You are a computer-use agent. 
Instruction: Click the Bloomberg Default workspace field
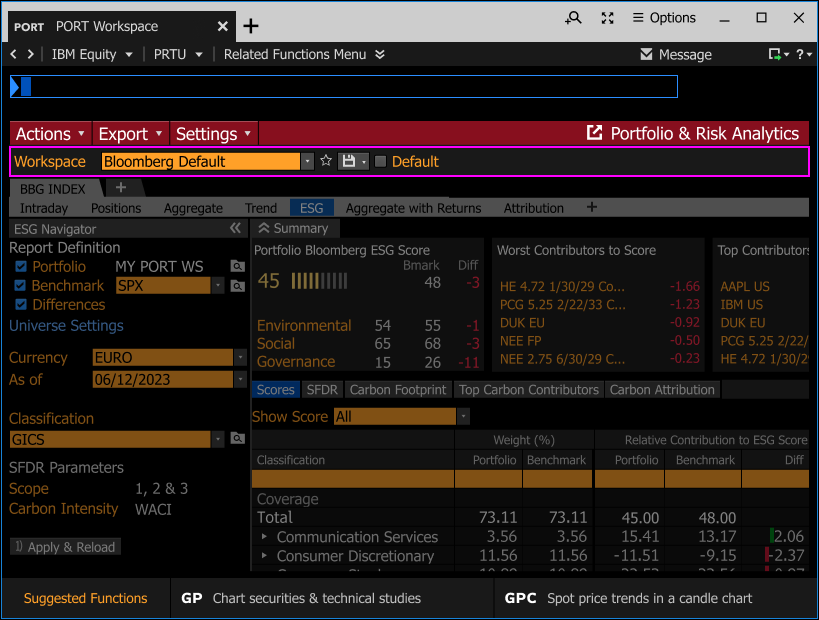click(201, 161)
